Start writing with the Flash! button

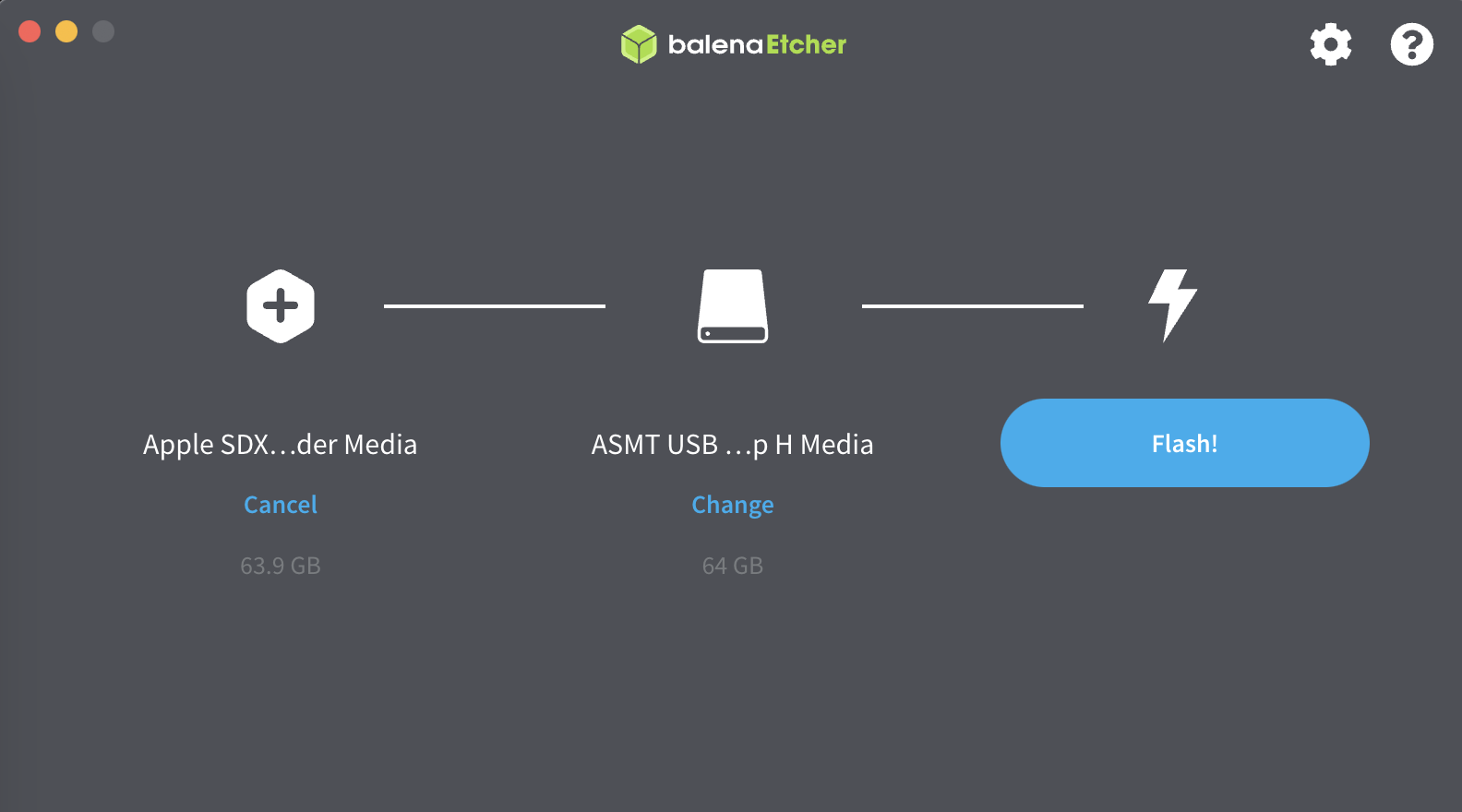click(x=1184, y=443)
